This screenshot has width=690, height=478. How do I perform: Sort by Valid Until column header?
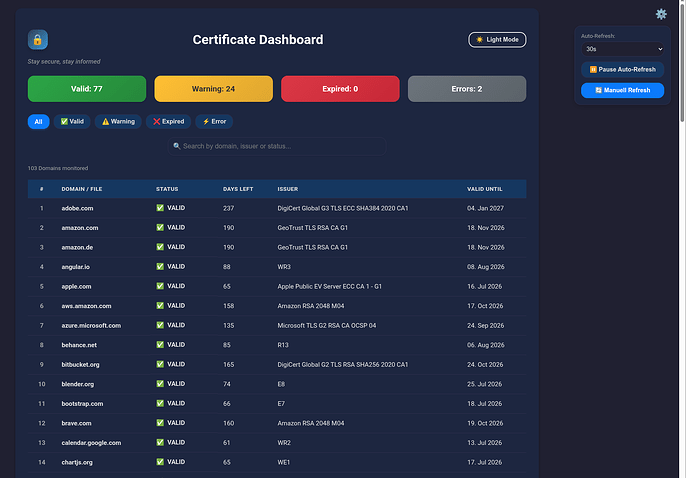coord(484,189)
